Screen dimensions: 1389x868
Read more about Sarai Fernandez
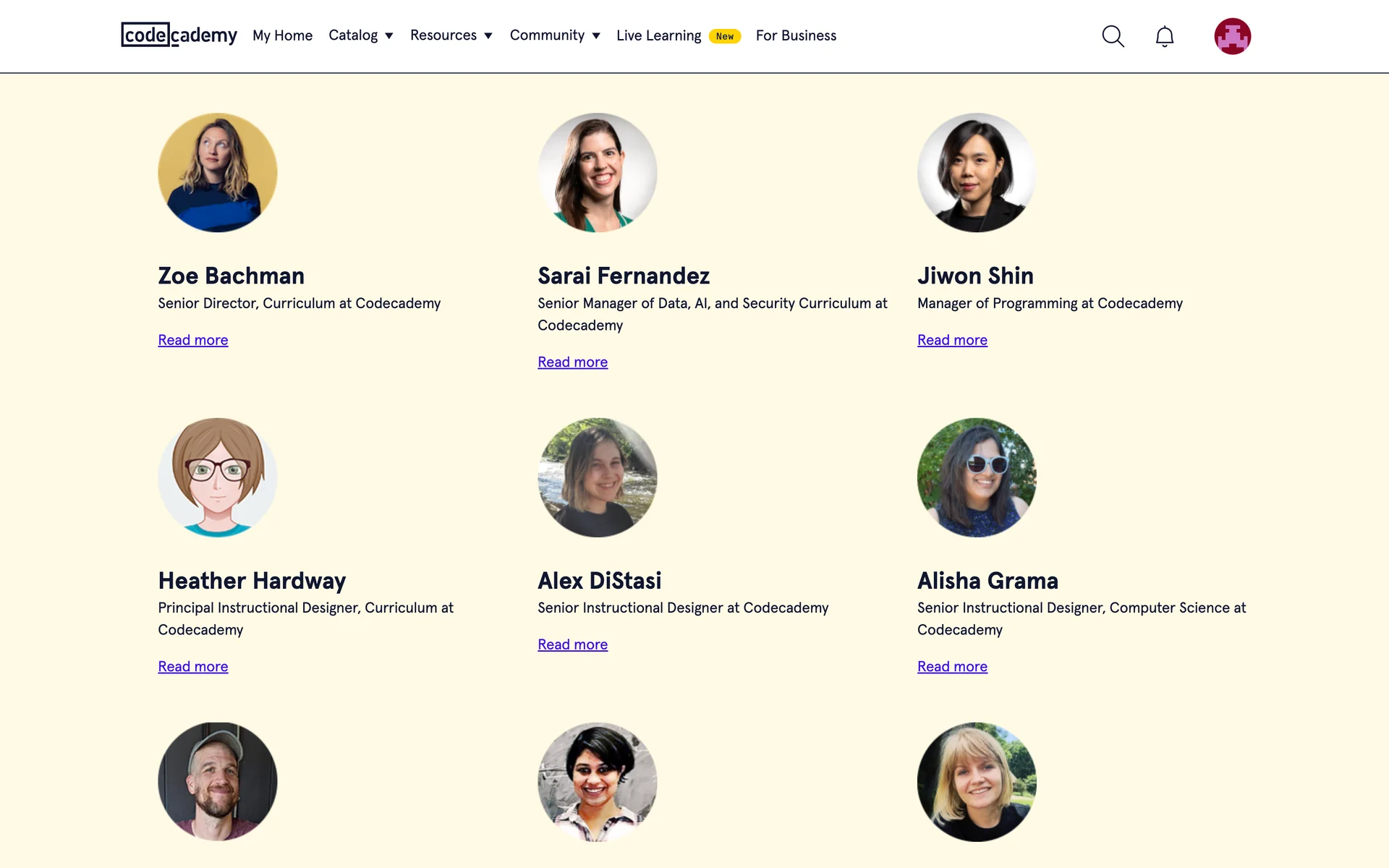572,362
